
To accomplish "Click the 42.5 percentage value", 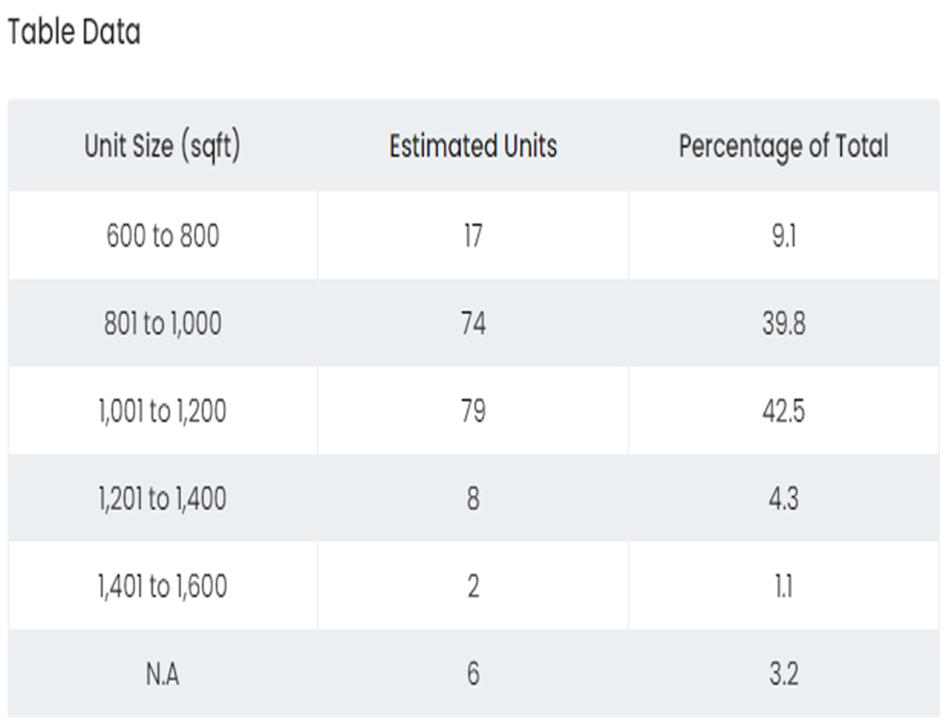I will [x=783, y=411].
